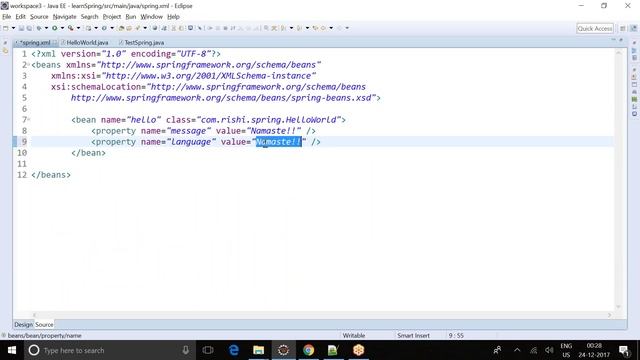Viewport: 640px width, 360px height.
Task: Click the beans/bean/property/name status path
Action: point(44,336)
